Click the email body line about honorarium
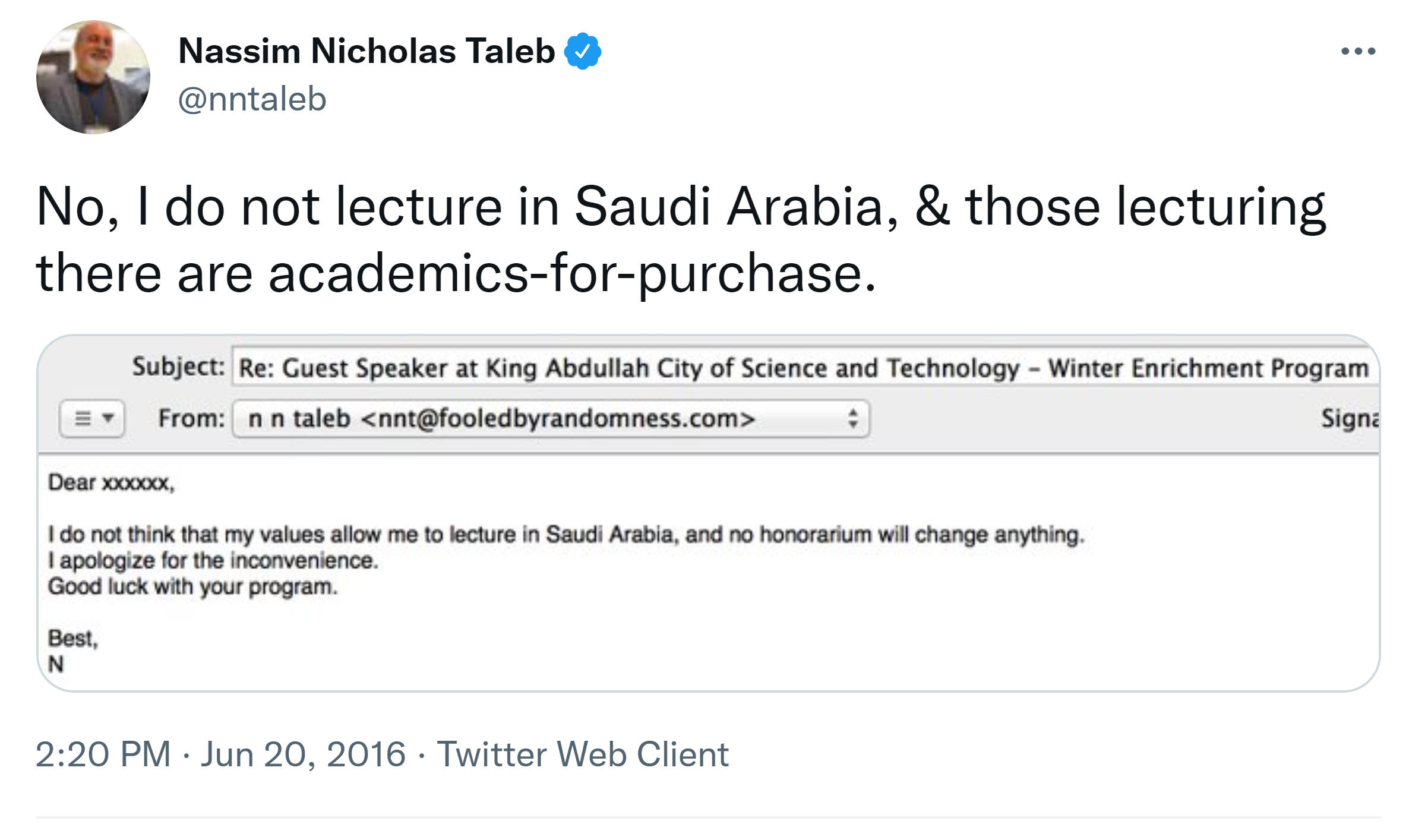Screen dimensions: 1409x840 [x=566, y=535]
